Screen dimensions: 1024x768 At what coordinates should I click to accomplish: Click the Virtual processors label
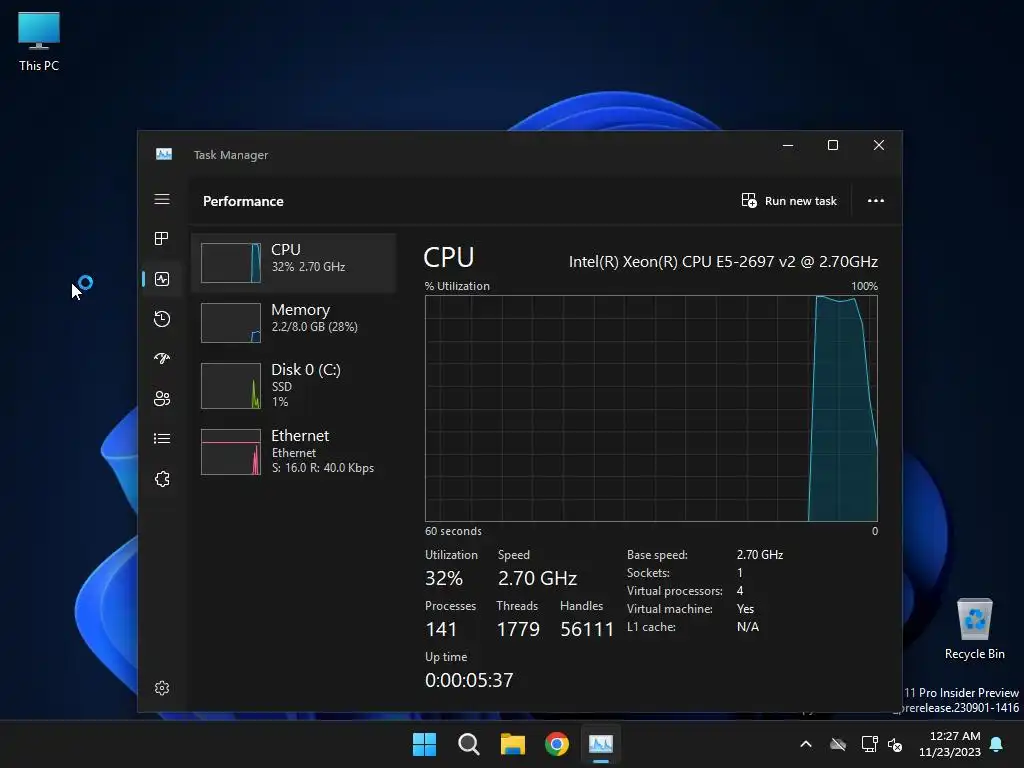[675, 591]
